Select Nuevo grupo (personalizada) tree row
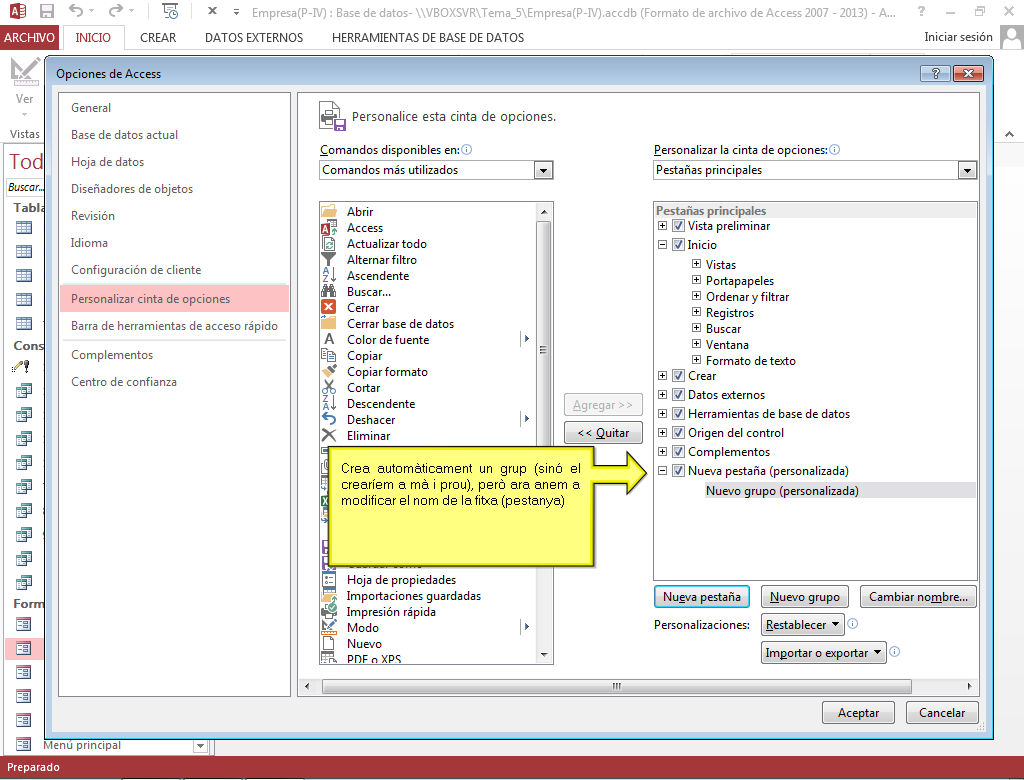 (x=840, y=491)
